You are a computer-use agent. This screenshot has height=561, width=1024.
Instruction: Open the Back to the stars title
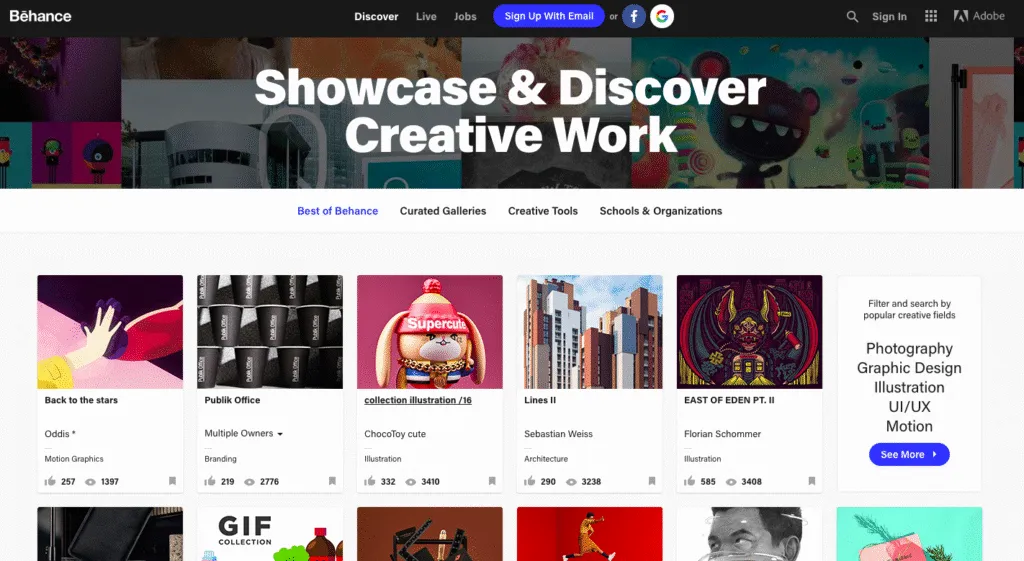81,400
